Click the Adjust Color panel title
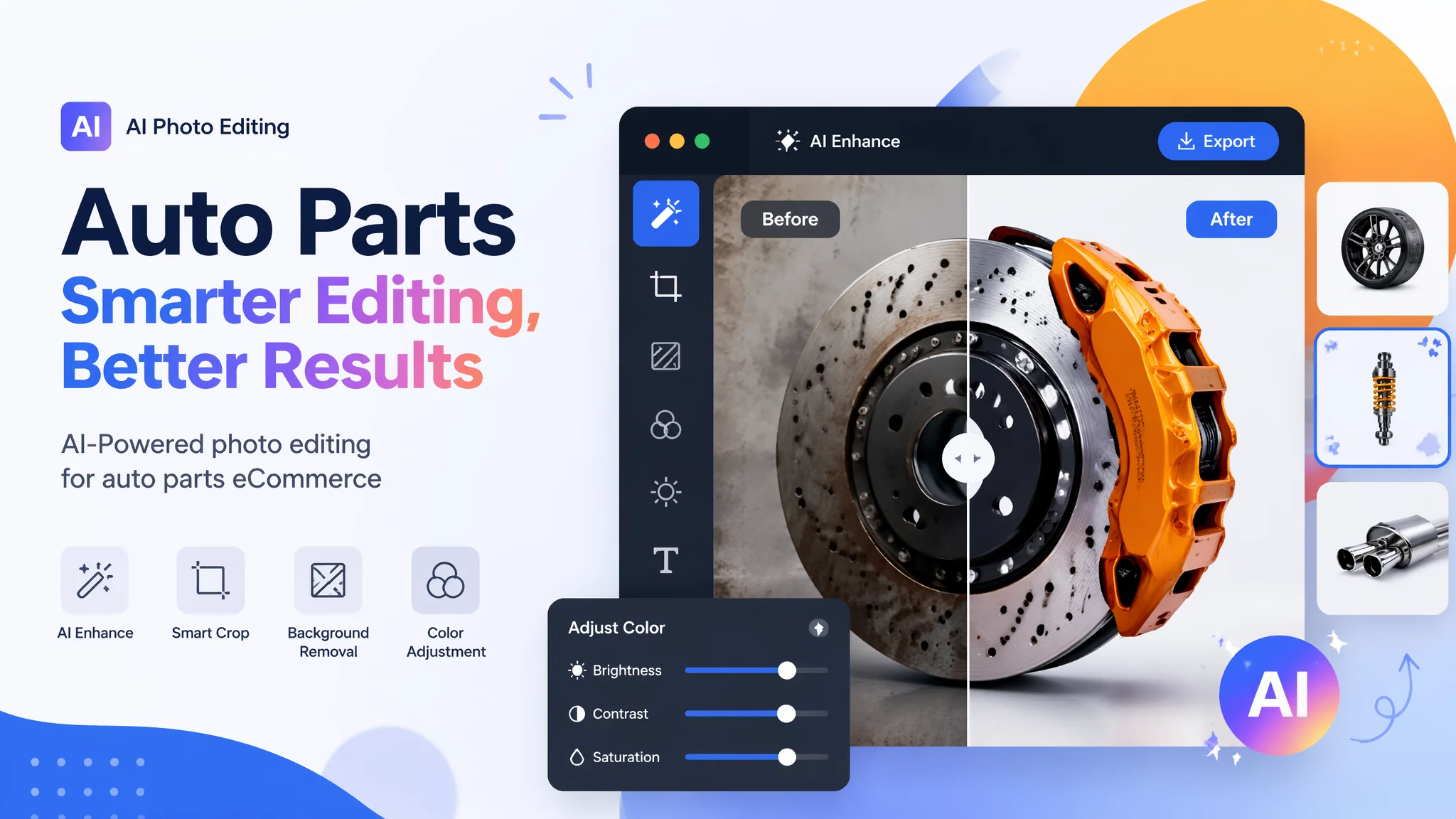The width and height of the screenshot is (1456, 819). [616, 628]
